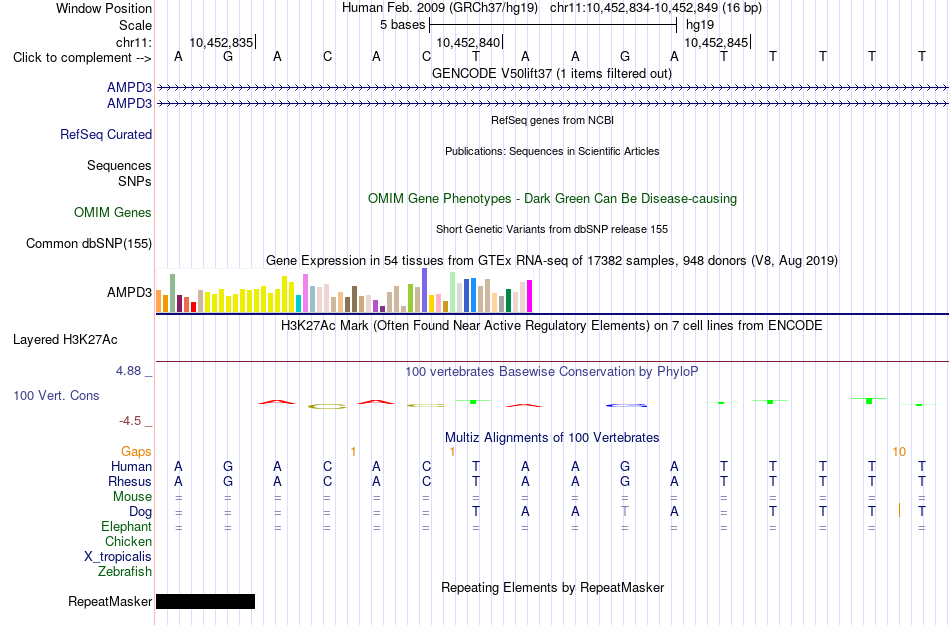Click the 'RefSeq genes from NCBI' track title
Viewport: 950px width, 625px height.
tap(552, 121)
